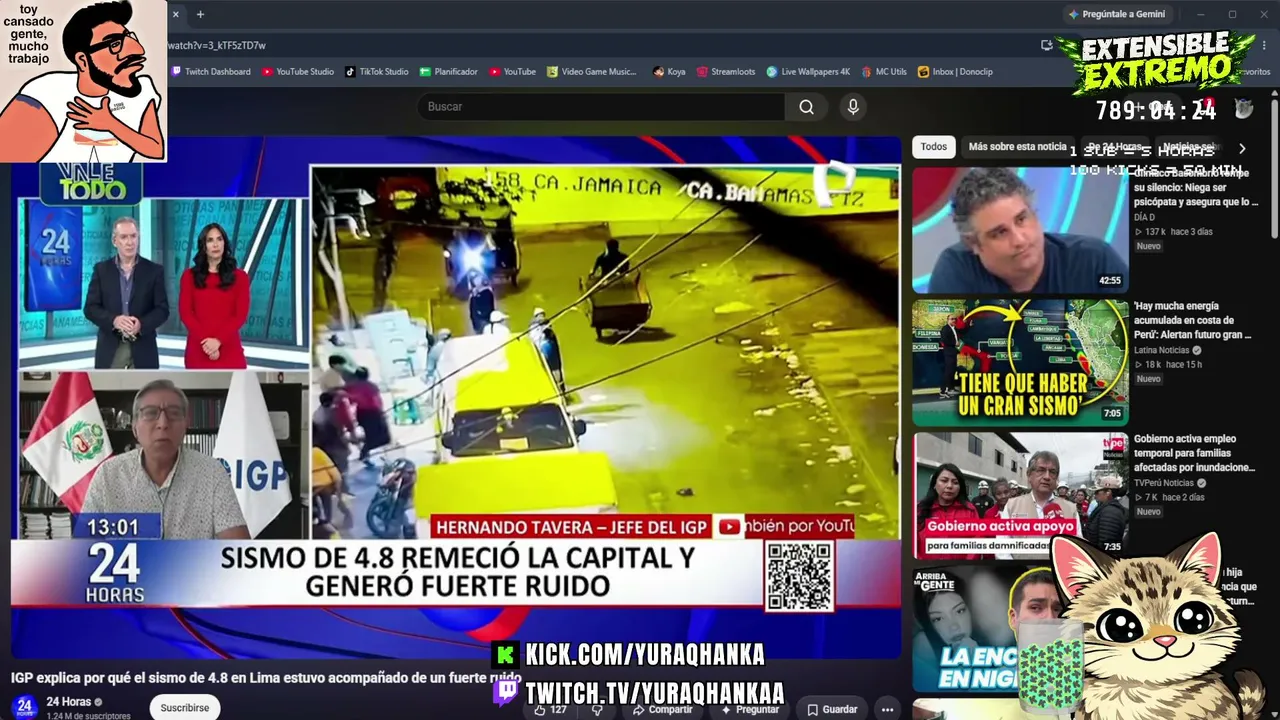1280x720 pixels.
Task: Click the Preguntar button
Action: 750,709
